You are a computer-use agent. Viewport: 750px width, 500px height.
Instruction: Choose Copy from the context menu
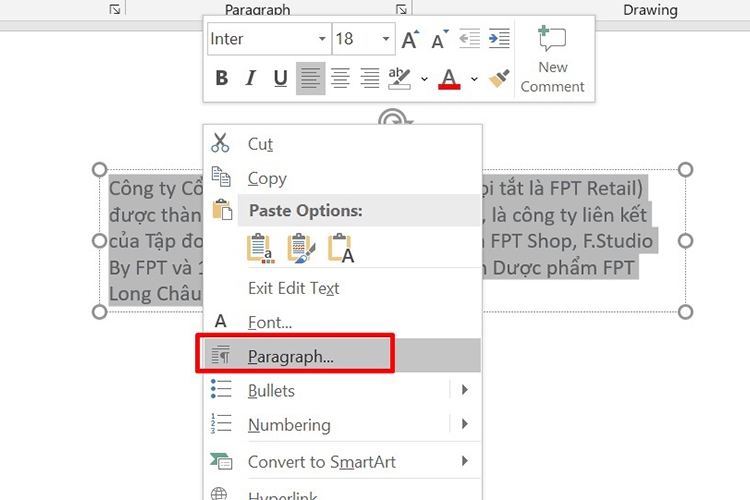[342, 178]
